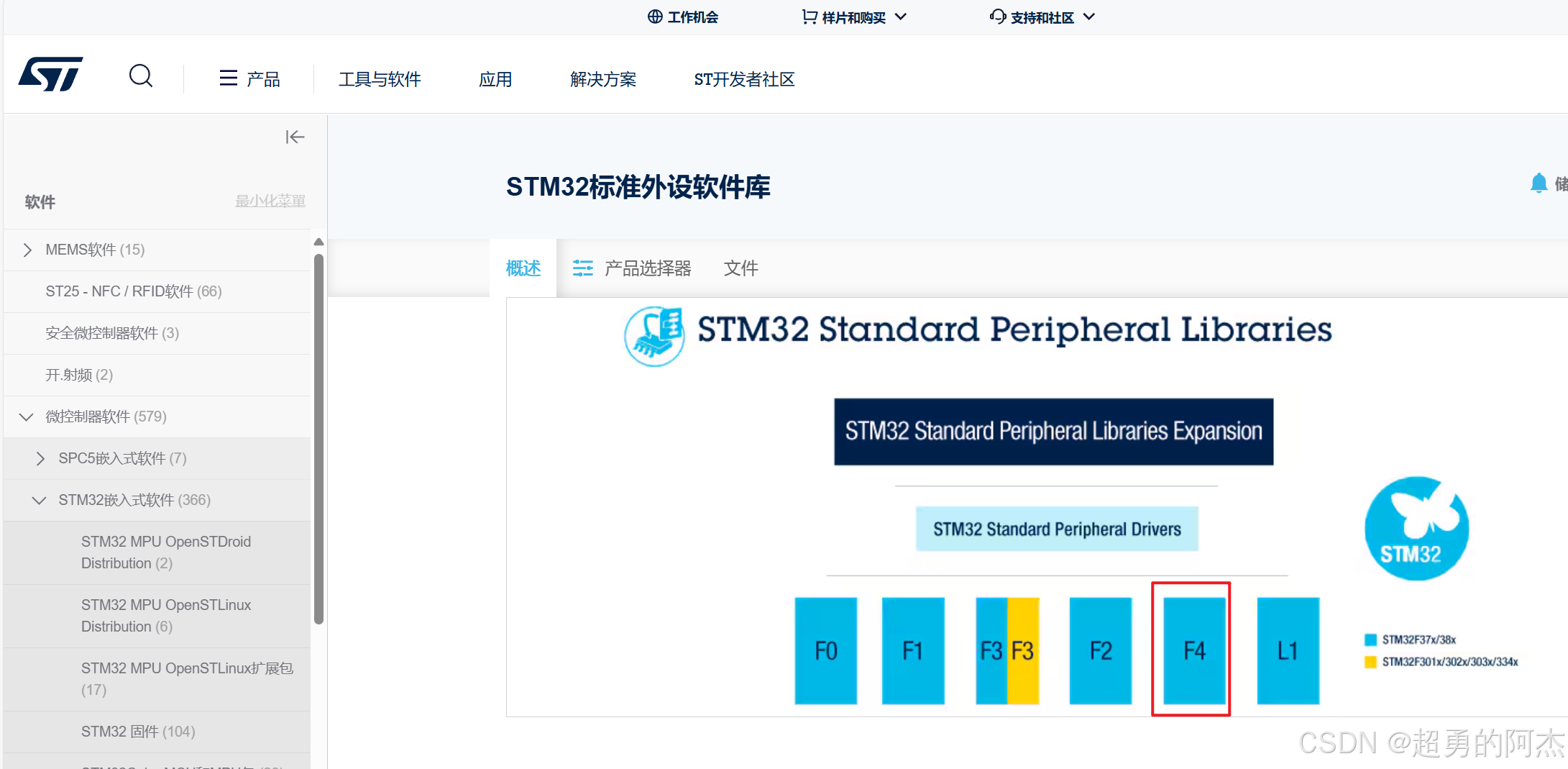Screen dimensions: 1568x769
Task: Collapse the 微控制器软件 tree chevron
Action: pyautogui.click(x=27, y=417)
